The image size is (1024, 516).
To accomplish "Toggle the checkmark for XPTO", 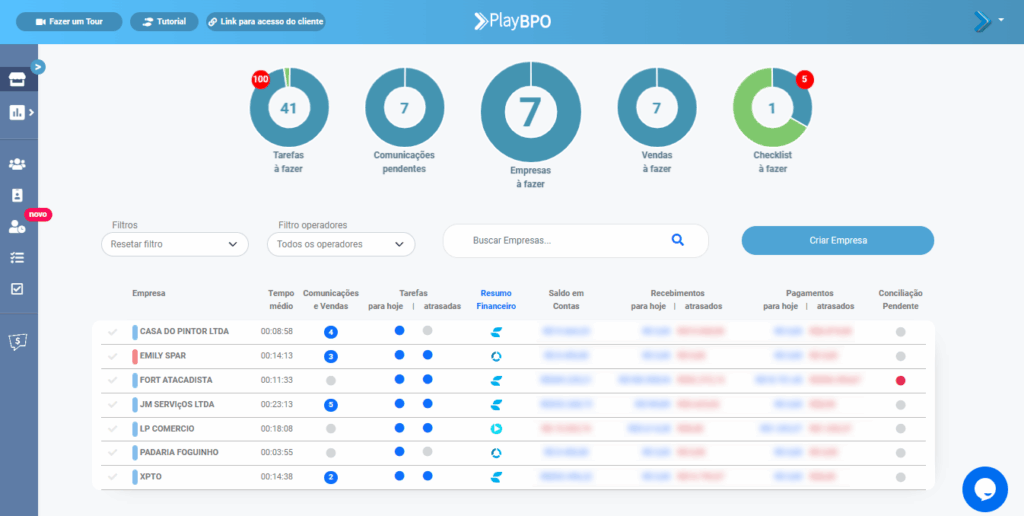I will tap(113, 477).
